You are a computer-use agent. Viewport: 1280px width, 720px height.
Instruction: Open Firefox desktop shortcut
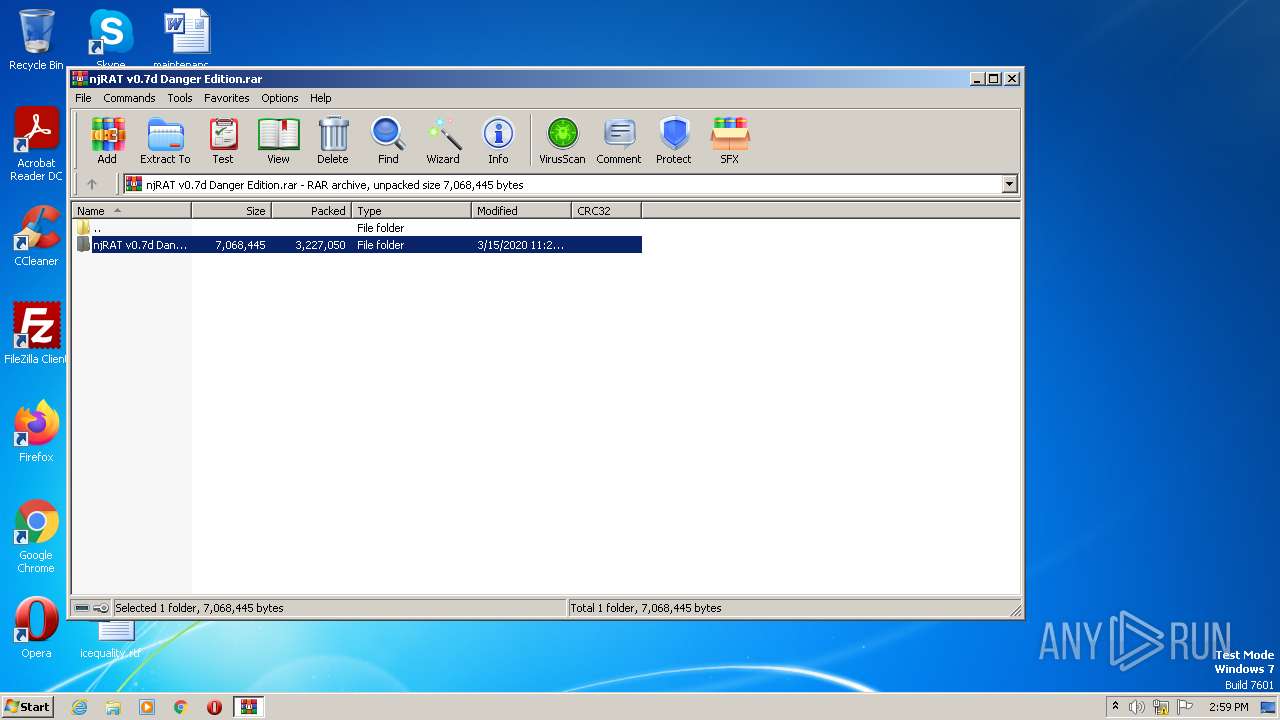pyautogui.click(x=36, y=431)
